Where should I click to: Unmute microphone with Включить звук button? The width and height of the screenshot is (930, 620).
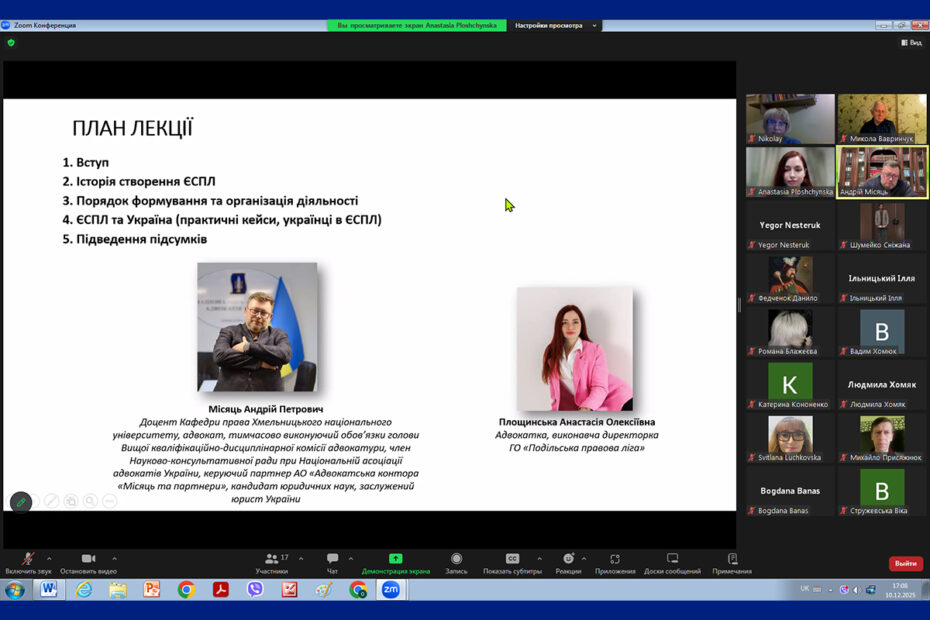(28, 560)
